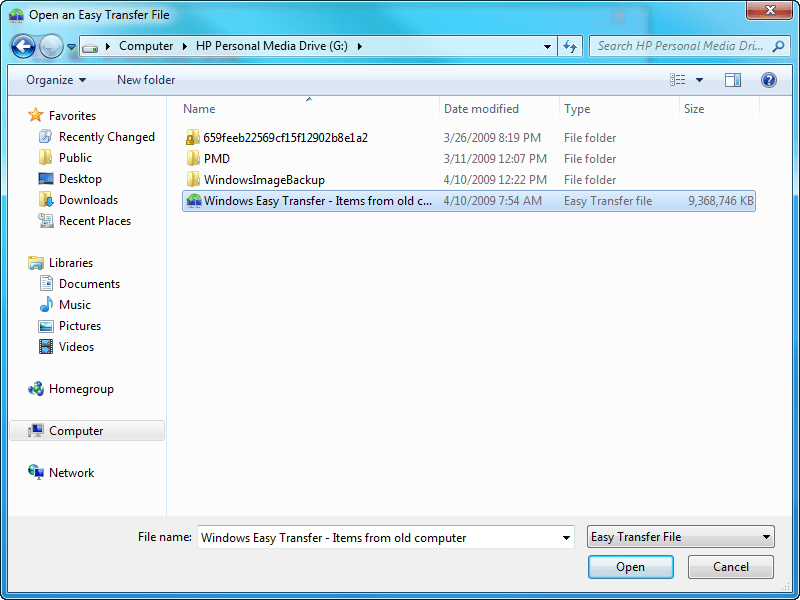
Task: Click the Help question mark icon
Action: pyautogui.click(x=768, y=79)
